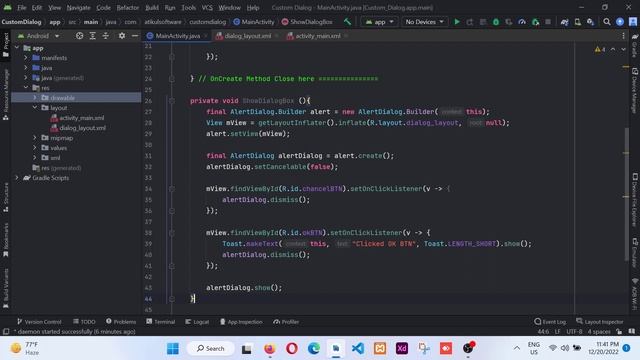
Task: Open the Terminal tool window
Action: [160, 322]
